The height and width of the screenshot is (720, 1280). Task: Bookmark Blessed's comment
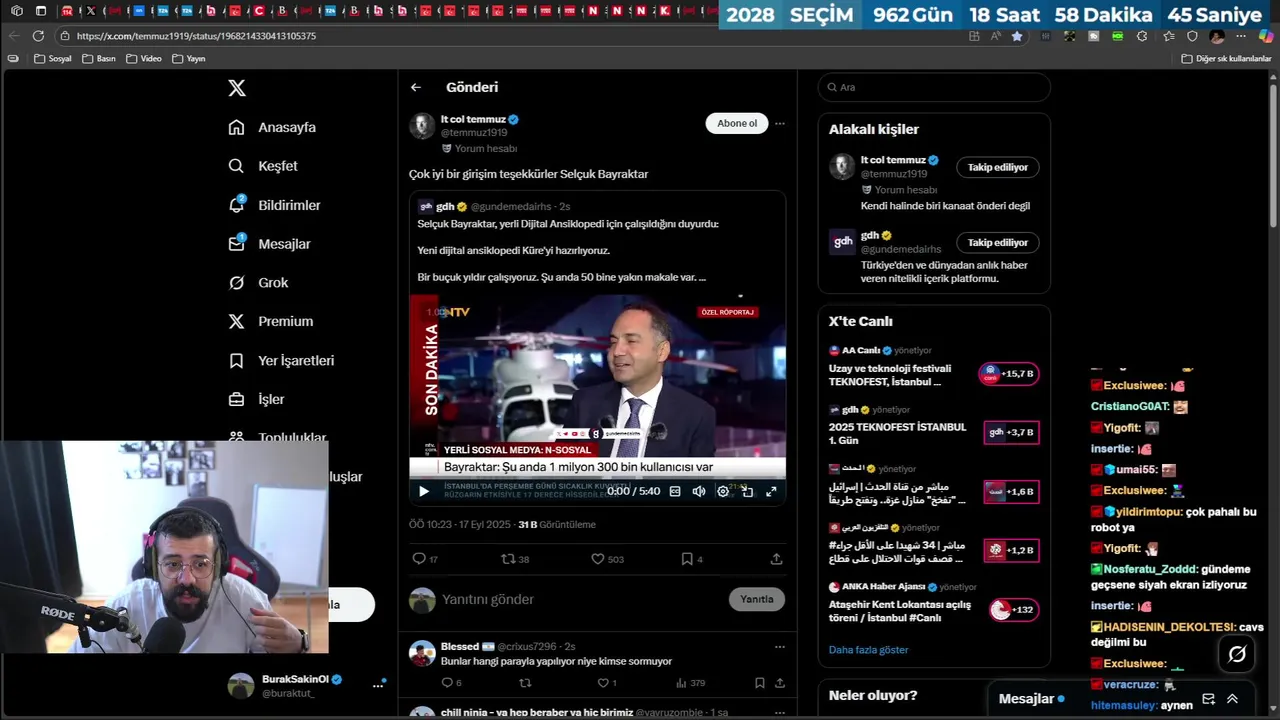coord(760,683)
